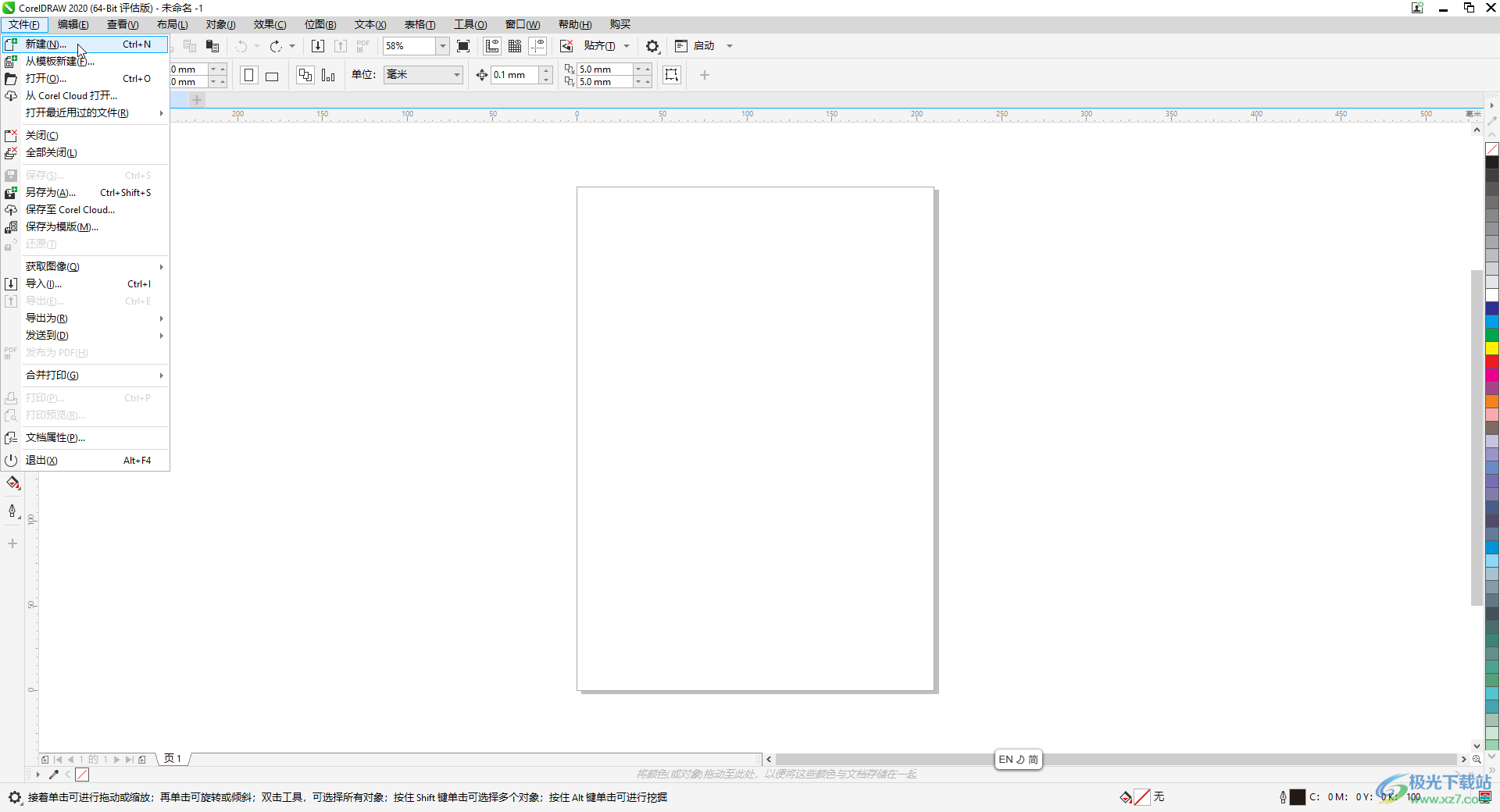This screenshot has width=1500, height=812.
Task: Choose 另存为(A) menu entry
Action: (x=85, y=192)
